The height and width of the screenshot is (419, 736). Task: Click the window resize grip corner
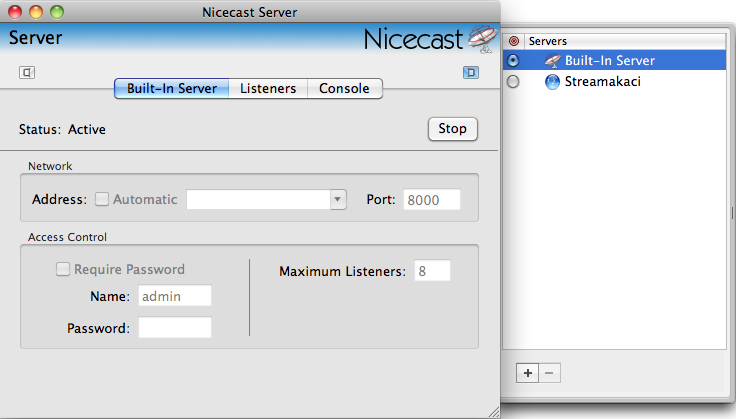point(493,411)
